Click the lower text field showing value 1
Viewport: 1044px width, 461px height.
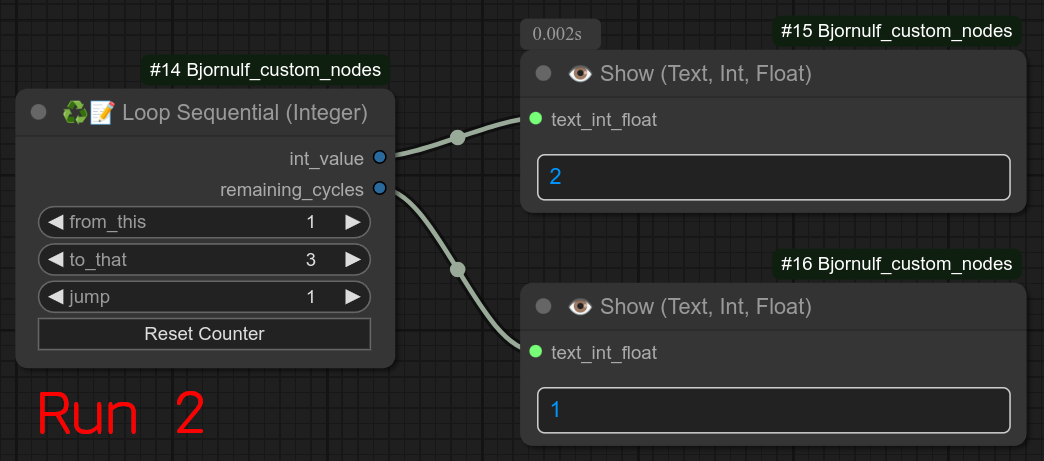click(773, 410)
